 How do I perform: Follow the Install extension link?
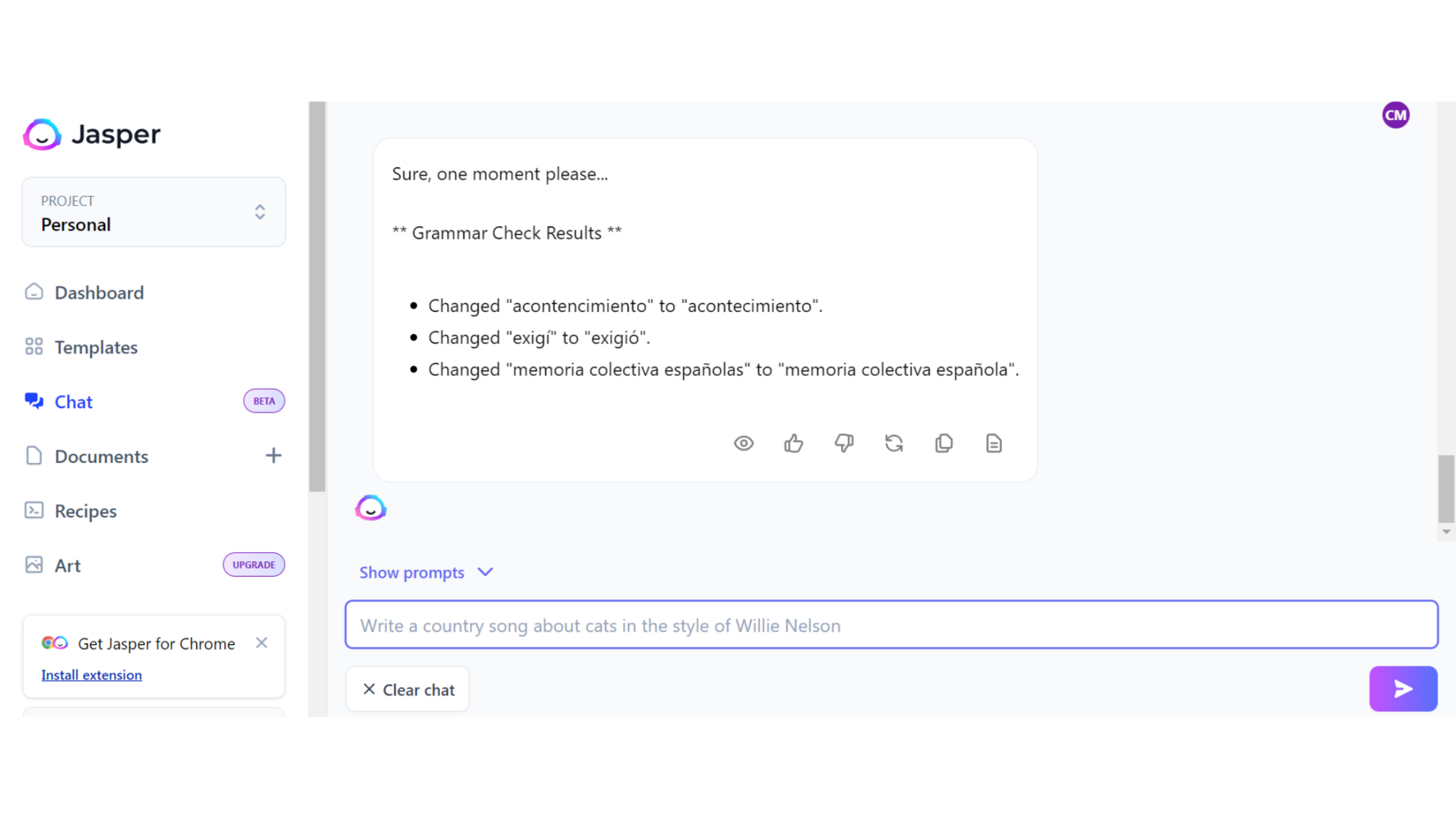click(92, 675)
